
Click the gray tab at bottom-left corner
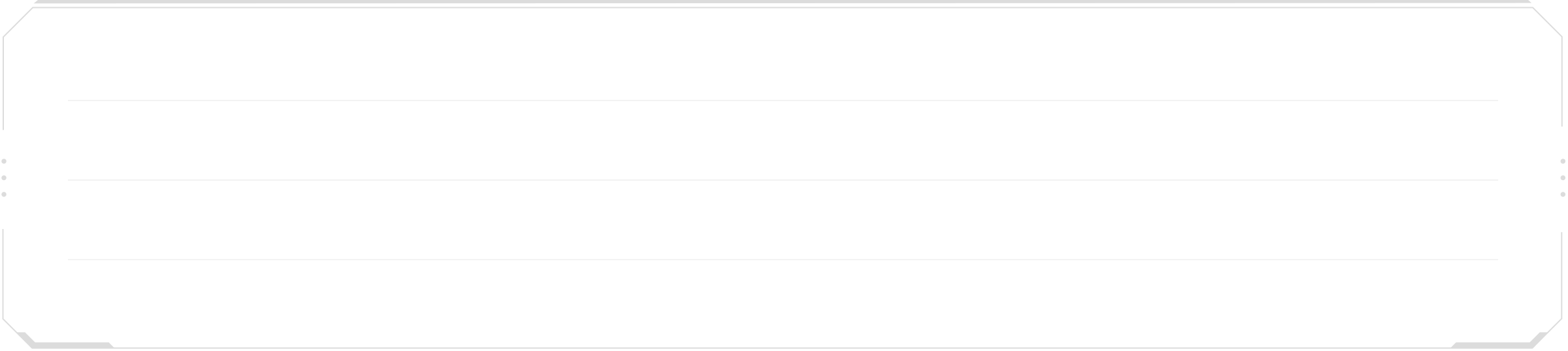tap(65, 342)
